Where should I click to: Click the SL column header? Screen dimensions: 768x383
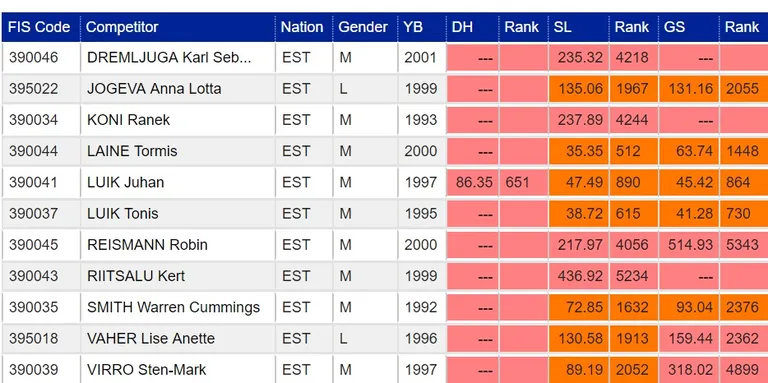click(562, 27)
